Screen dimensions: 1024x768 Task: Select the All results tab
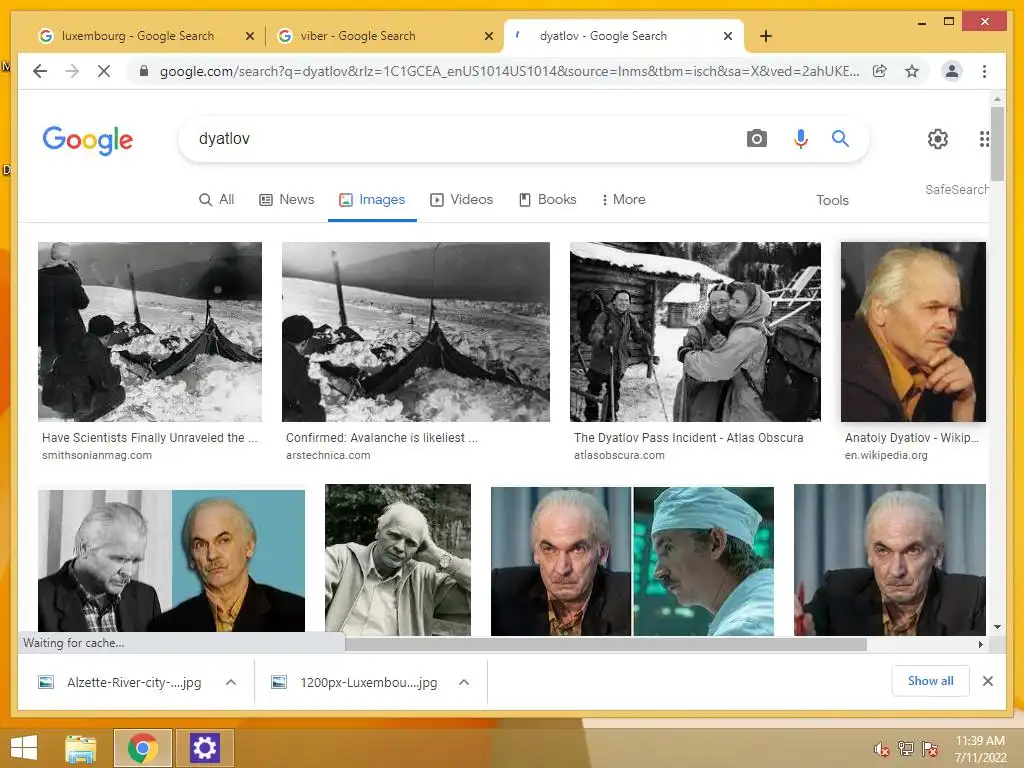(216, 200)
